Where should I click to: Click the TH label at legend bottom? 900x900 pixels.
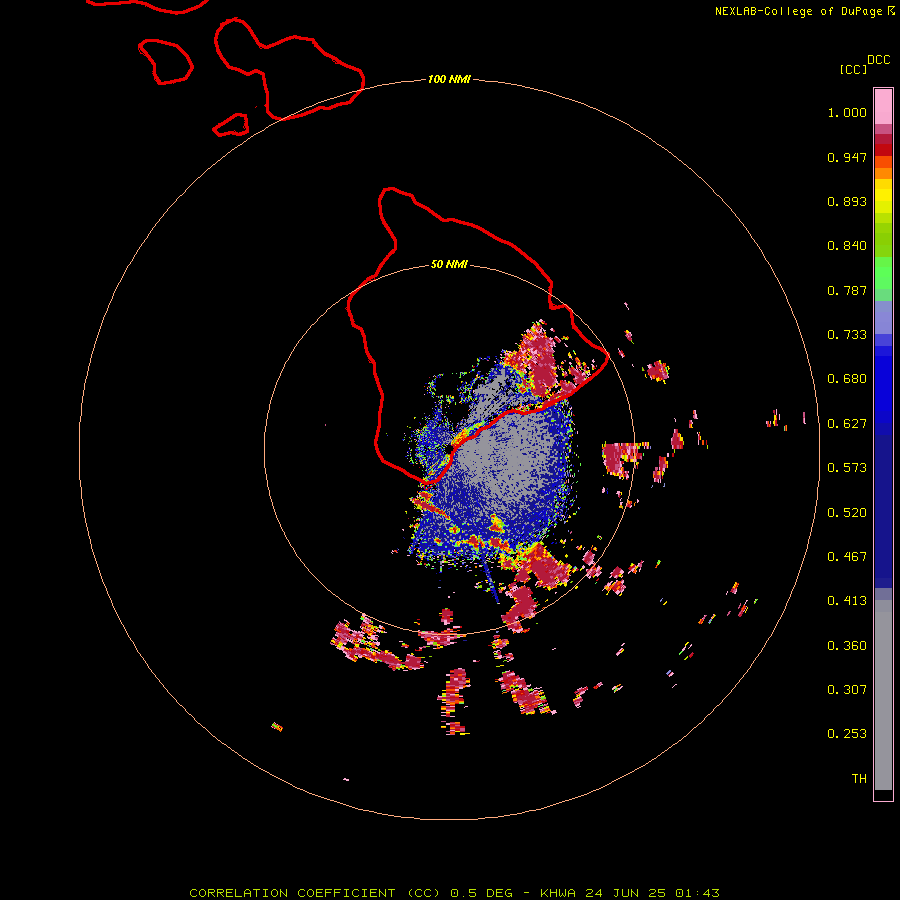pyautogui.click(x=859, y=779)
